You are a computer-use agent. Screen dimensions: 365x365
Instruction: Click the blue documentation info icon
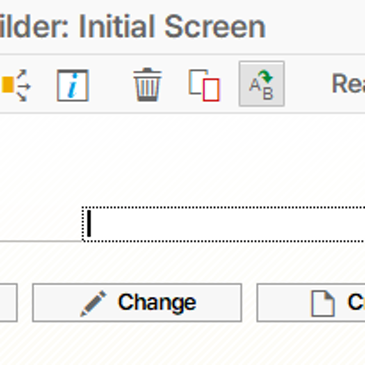tap(72, 85)
